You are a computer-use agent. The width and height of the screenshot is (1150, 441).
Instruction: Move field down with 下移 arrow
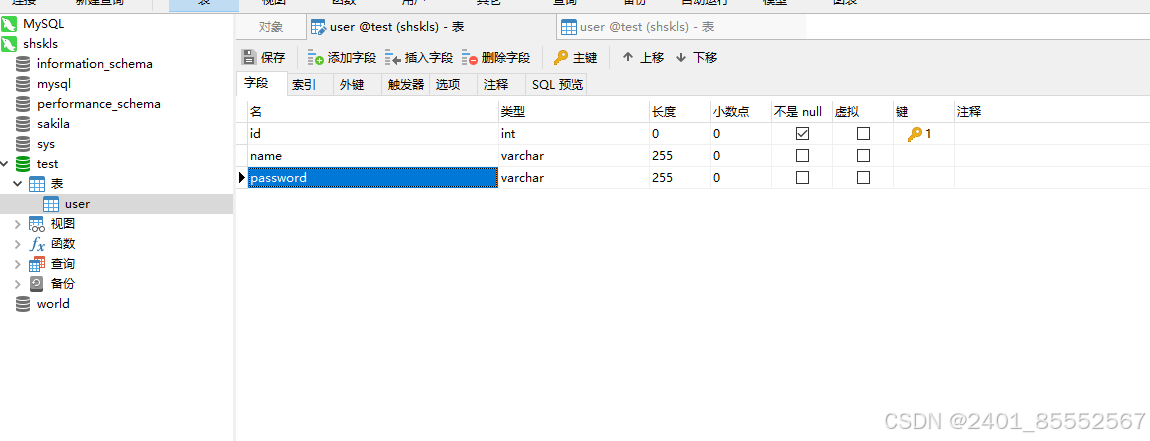click(x=696, y=57)
